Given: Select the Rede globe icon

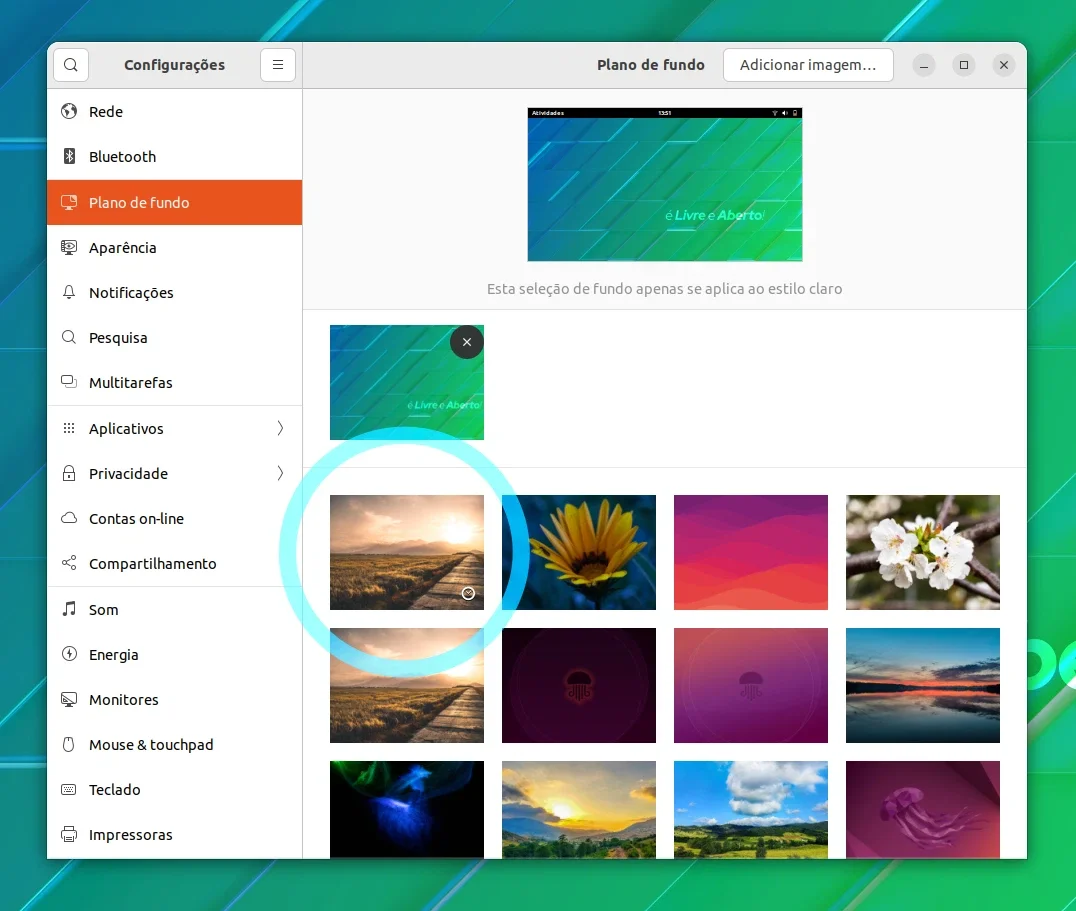Looking at the screenshot, I should [x=69, y=111].
